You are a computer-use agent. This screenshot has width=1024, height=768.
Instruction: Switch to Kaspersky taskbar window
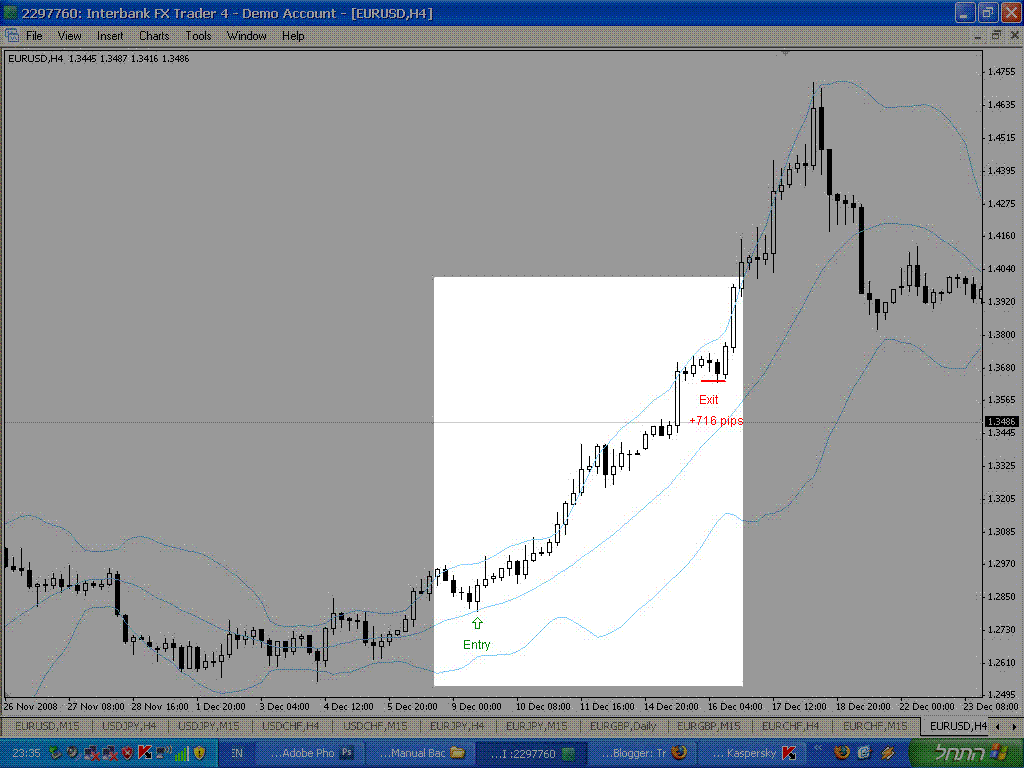click(752, 753)
